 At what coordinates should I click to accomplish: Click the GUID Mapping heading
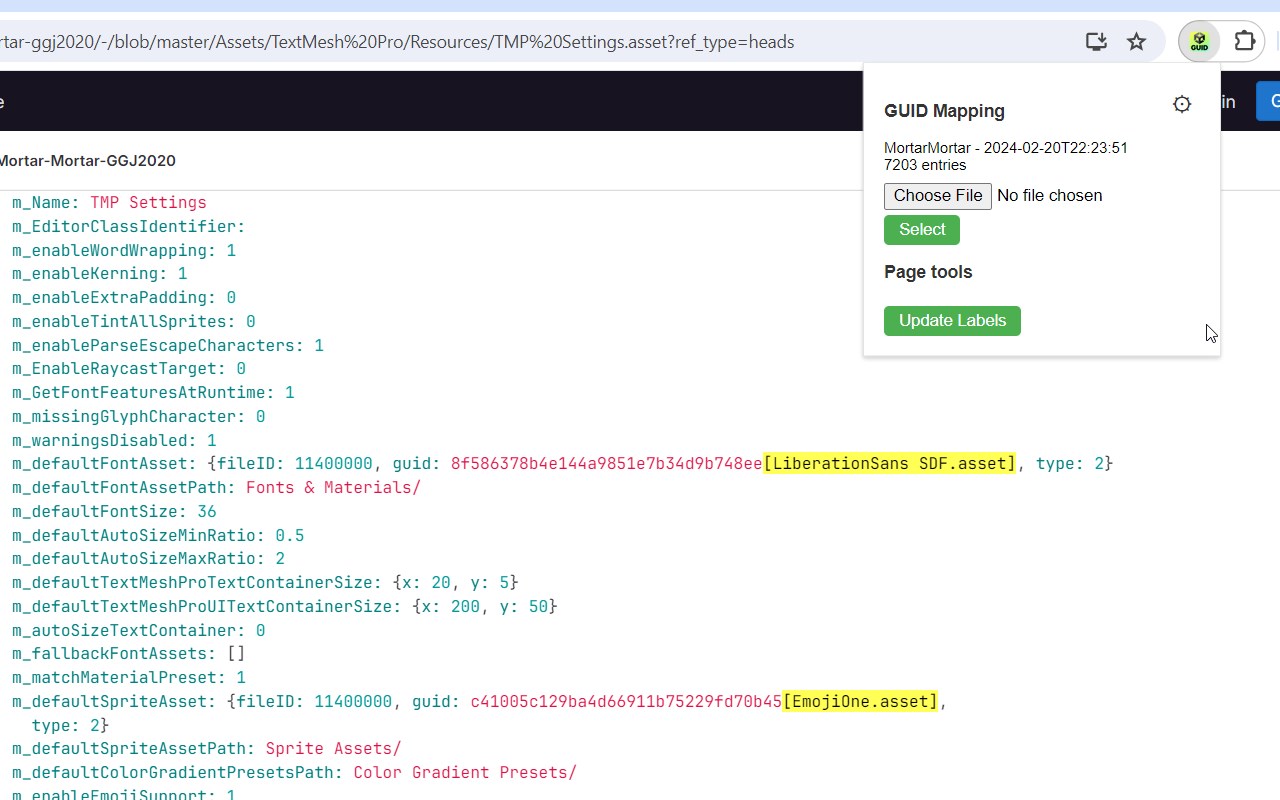point(944,111)
